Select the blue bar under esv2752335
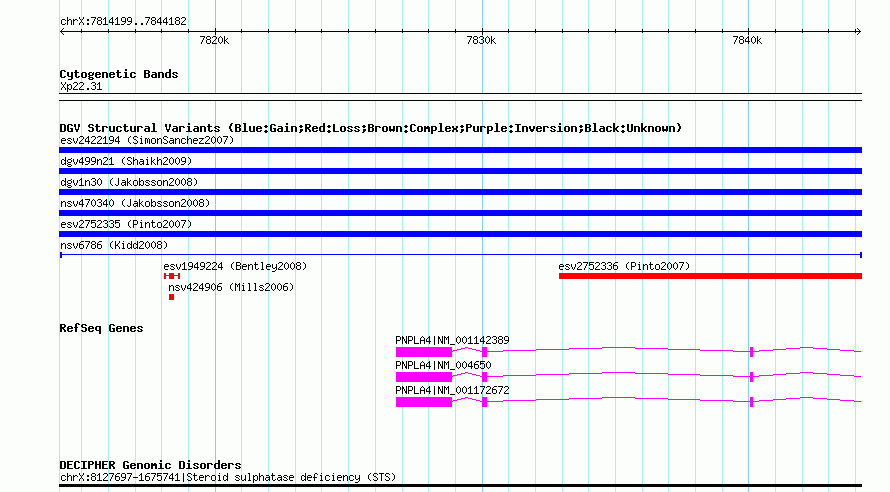This screenshot has width=890, height=492. point(460,234)
